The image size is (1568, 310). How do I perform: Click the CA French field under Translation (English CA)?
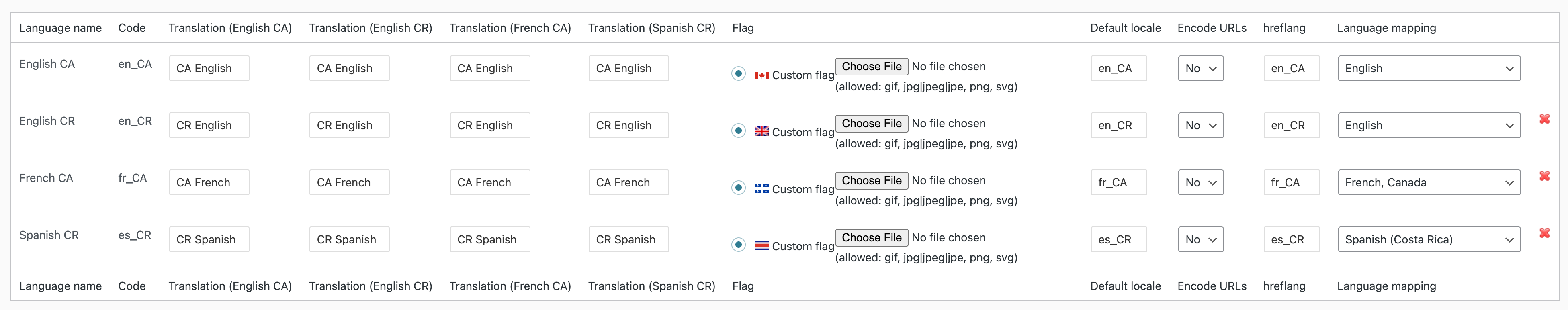[x=209, y=182]
